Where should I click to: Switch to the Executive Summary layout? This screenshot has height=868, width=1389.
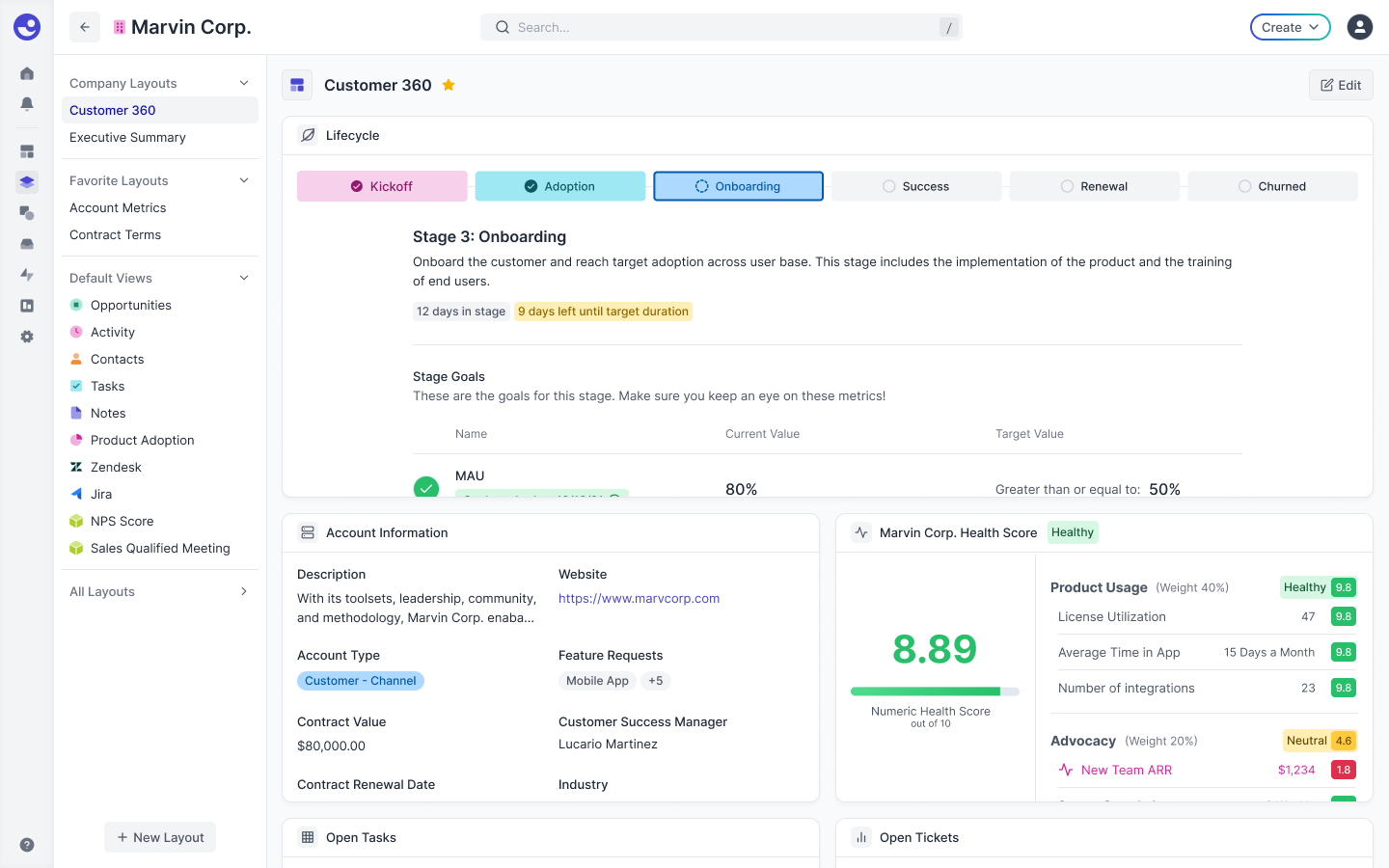(x=127, y=137)
